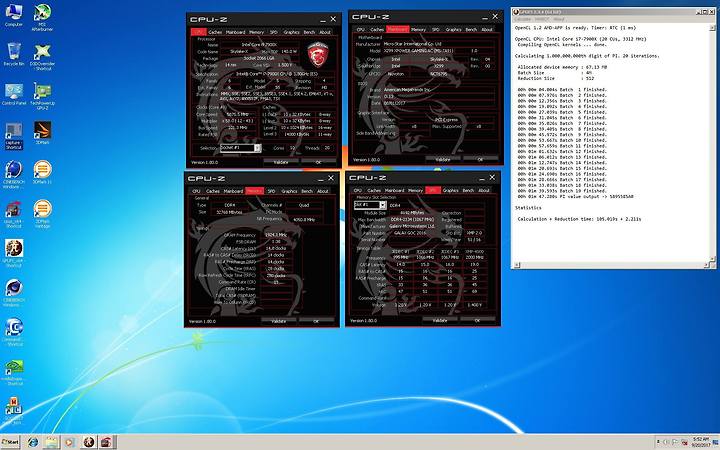Click OK in the CPU-Z Memory window
Image resolution: width=720 pixels, height=450 pixels.
(316, 321)
